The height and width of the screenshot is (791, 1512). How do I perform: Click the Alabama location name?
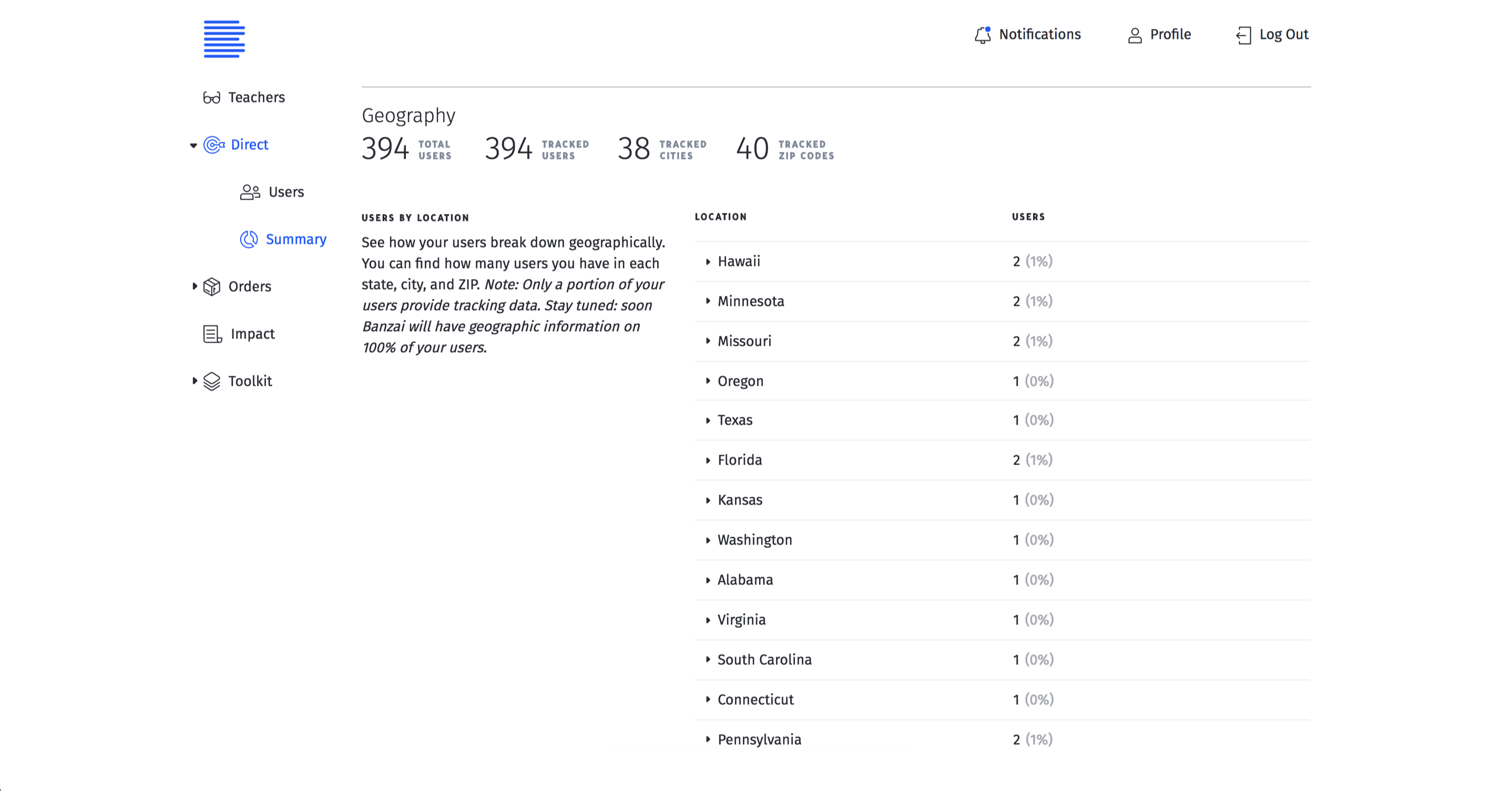pos(745,580)
